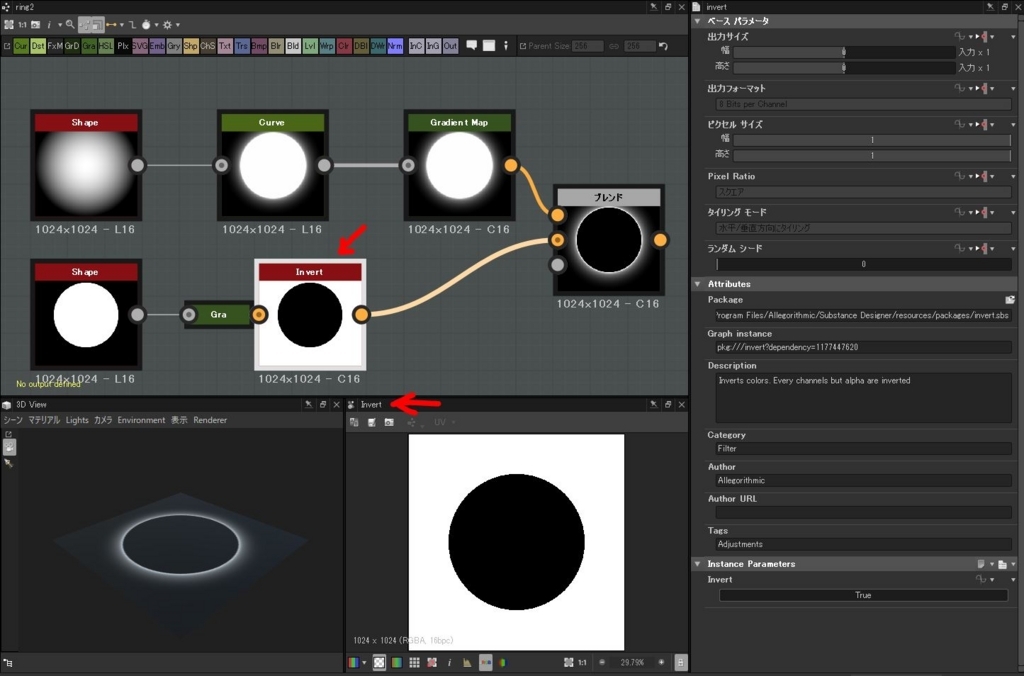The height and width of the screenshot is (676, 1024).
Task: Open the 出力フォーマット dropdown
Action: tap(863, 104)
